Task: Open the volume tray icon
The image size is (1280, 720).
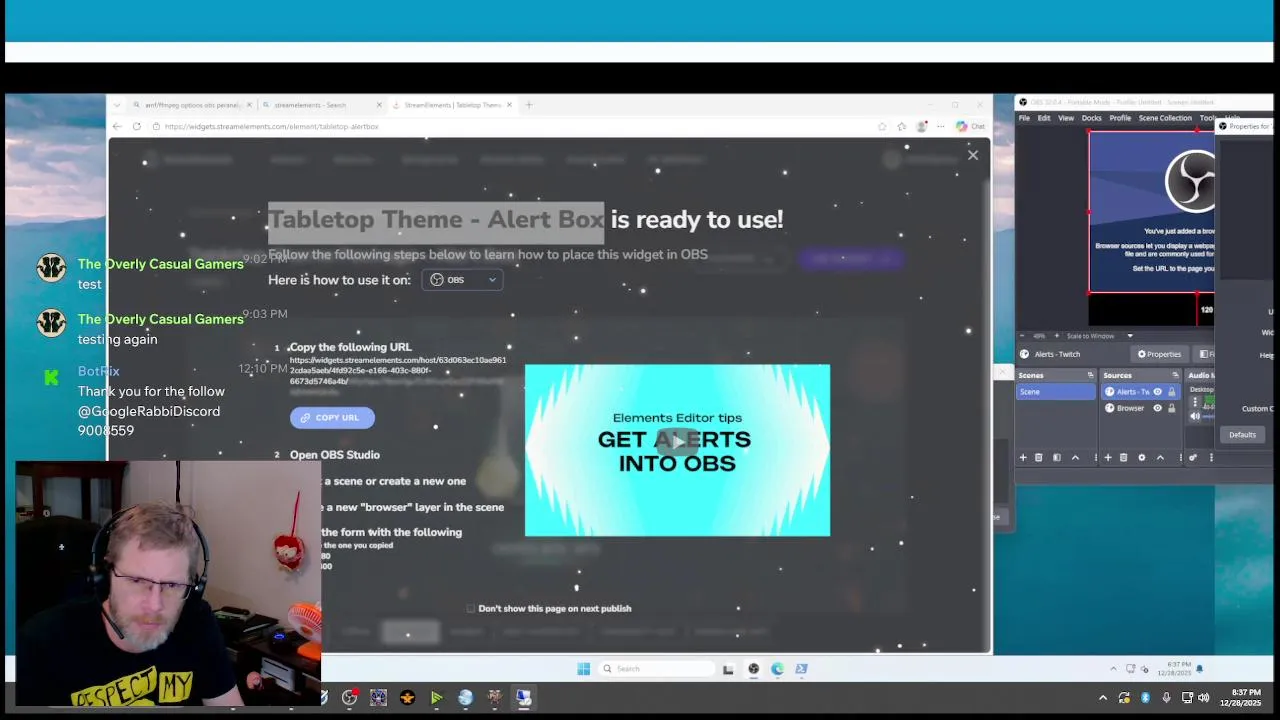Action: point(1203,698)
